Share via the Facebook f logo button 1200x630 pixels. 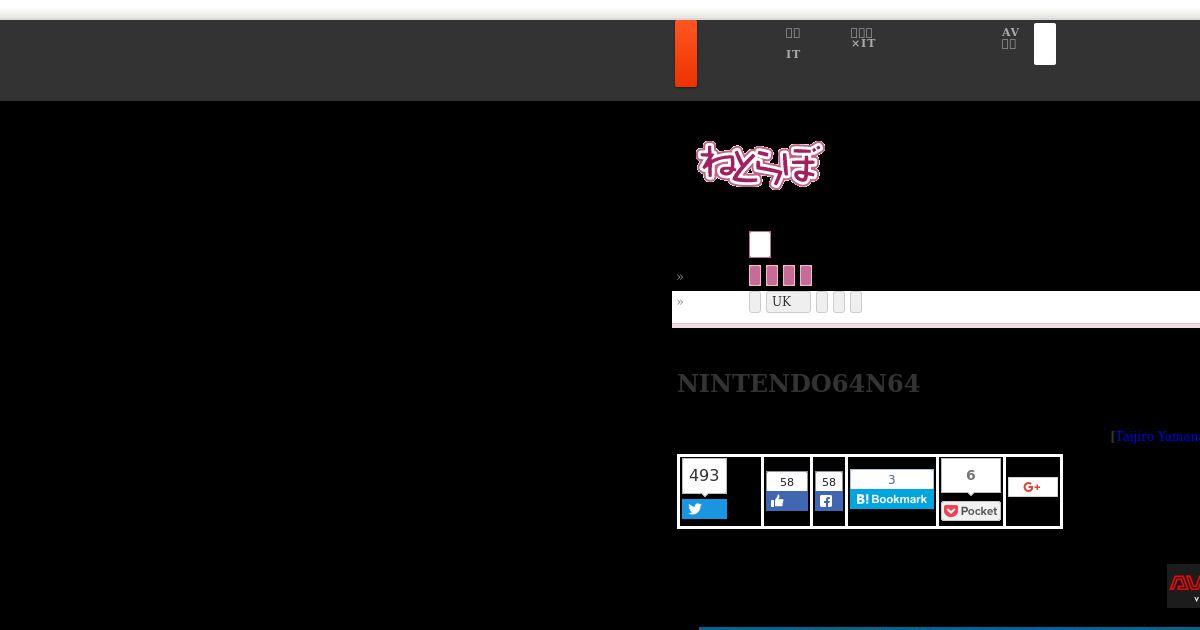coord(828,501)
